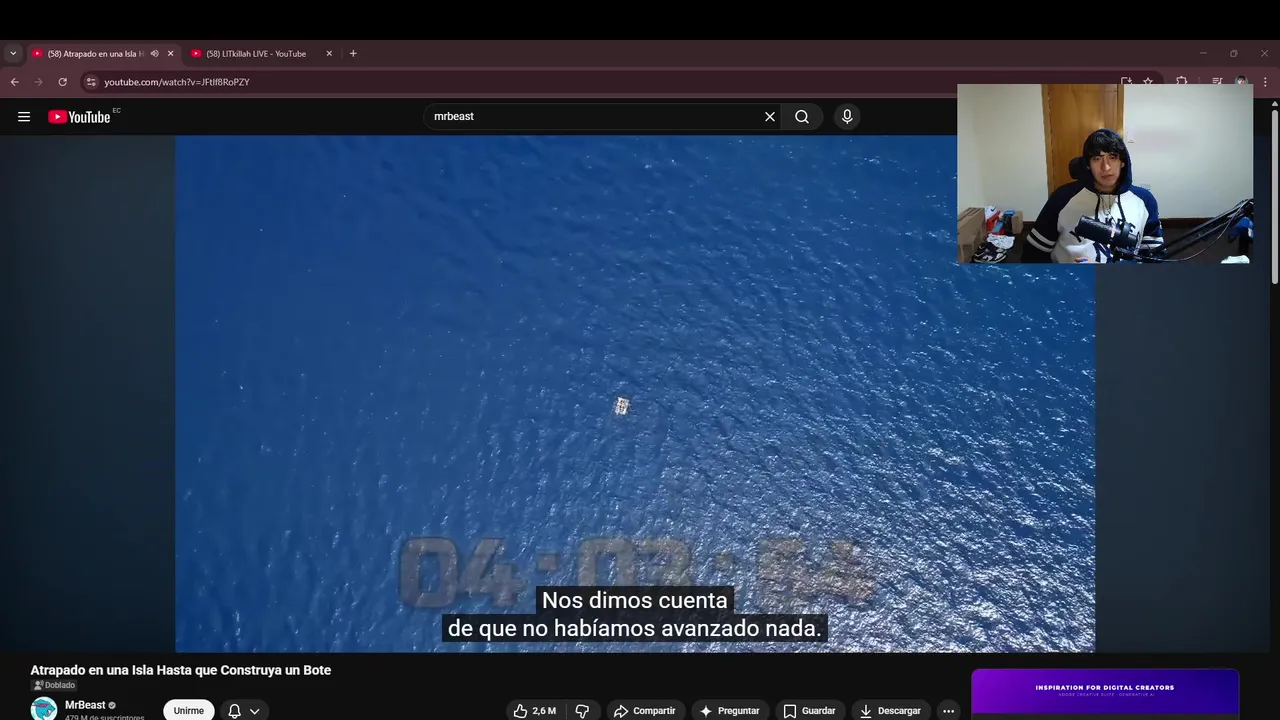The image size is (1280, 720).
Task: Open the YouTube hamburger guide menu
Action: [24, 117]
